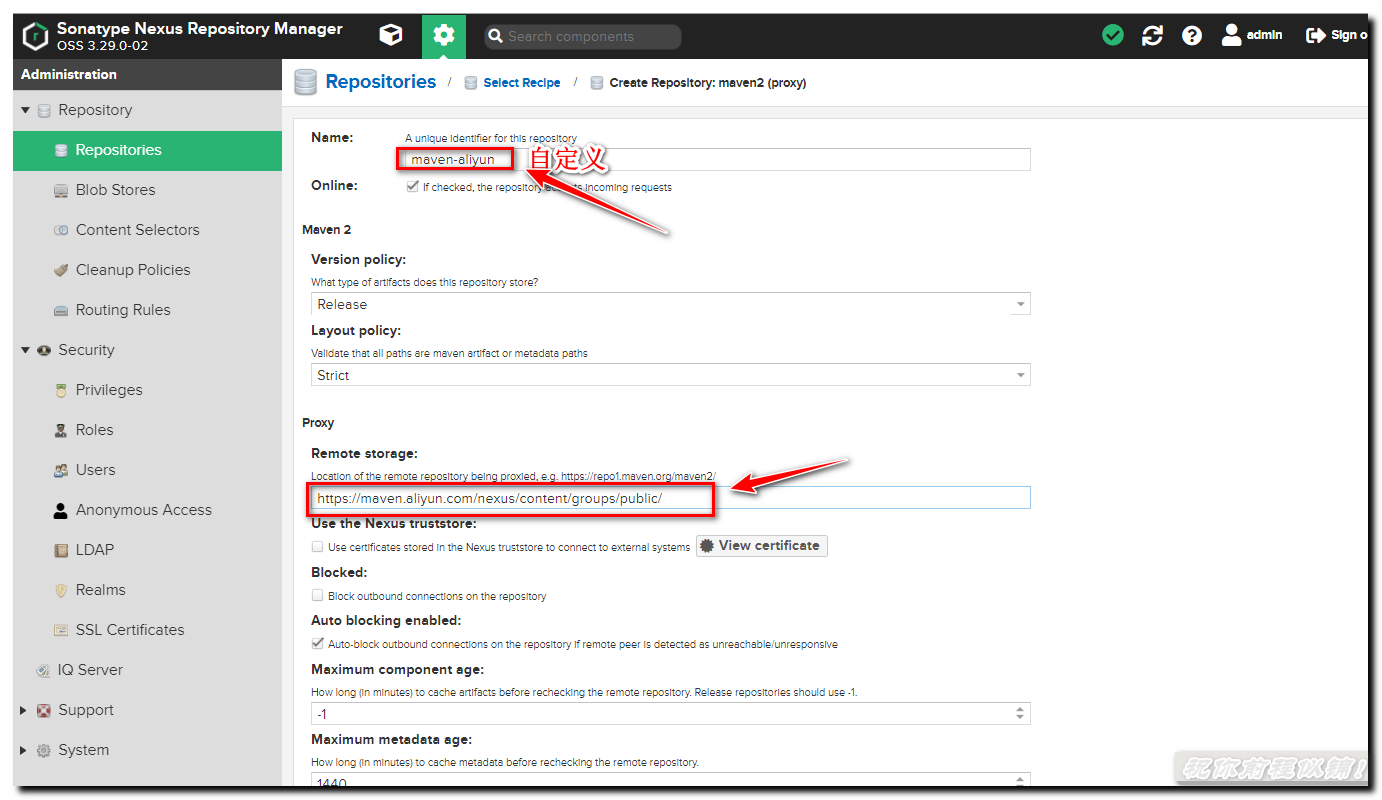Viewport: 1382px width, 800px height.
Task: Click the Remote storage URL field
Action: tap(670, 498)
